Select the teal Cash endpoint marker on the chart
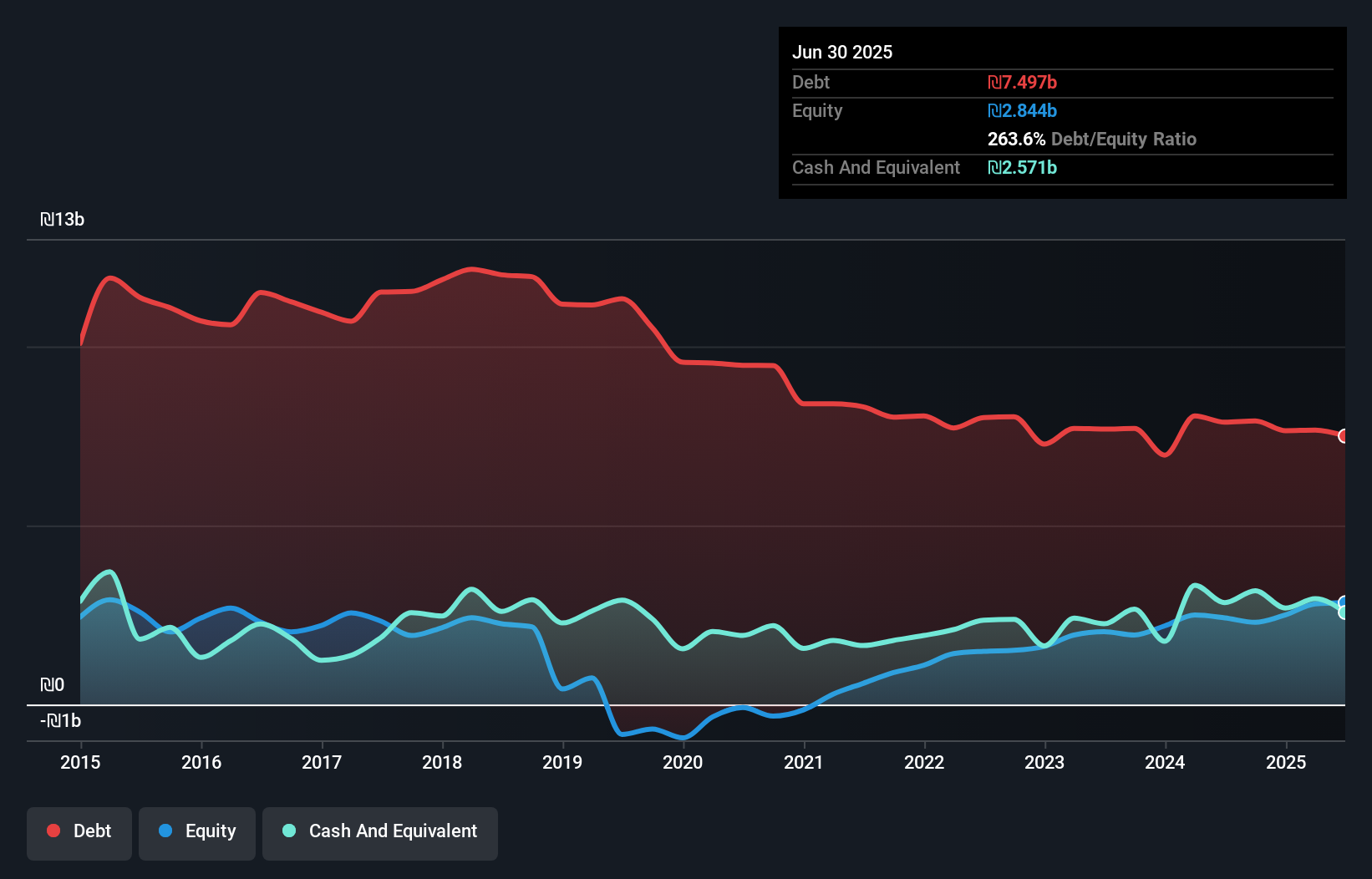The width and height of the screenshot is (1372, 879). pyautogui.click(x=1344, y=613)
